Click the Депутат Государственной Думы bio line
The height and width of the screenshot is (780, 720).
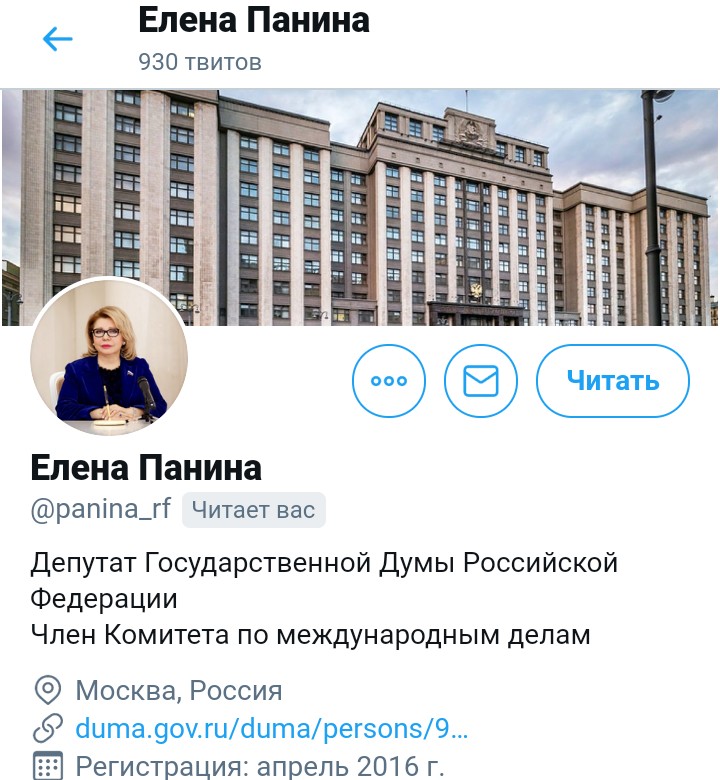click(324, 564)
